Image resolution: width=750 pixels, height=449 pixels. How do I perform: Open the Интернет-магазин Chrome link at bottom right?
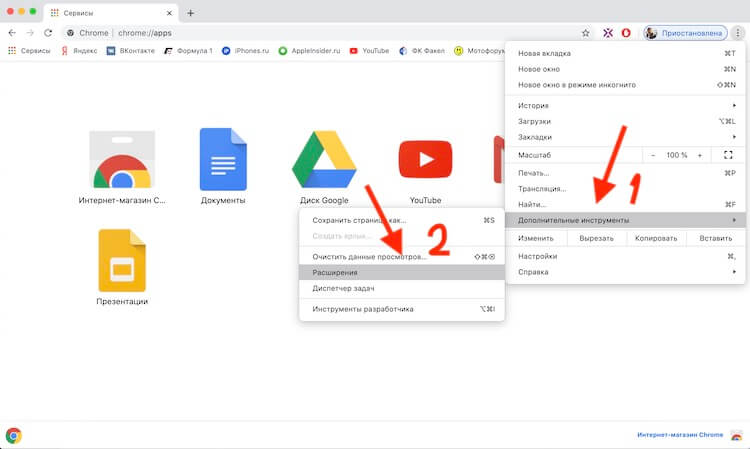pyautogui.click(x=680, y=435)
